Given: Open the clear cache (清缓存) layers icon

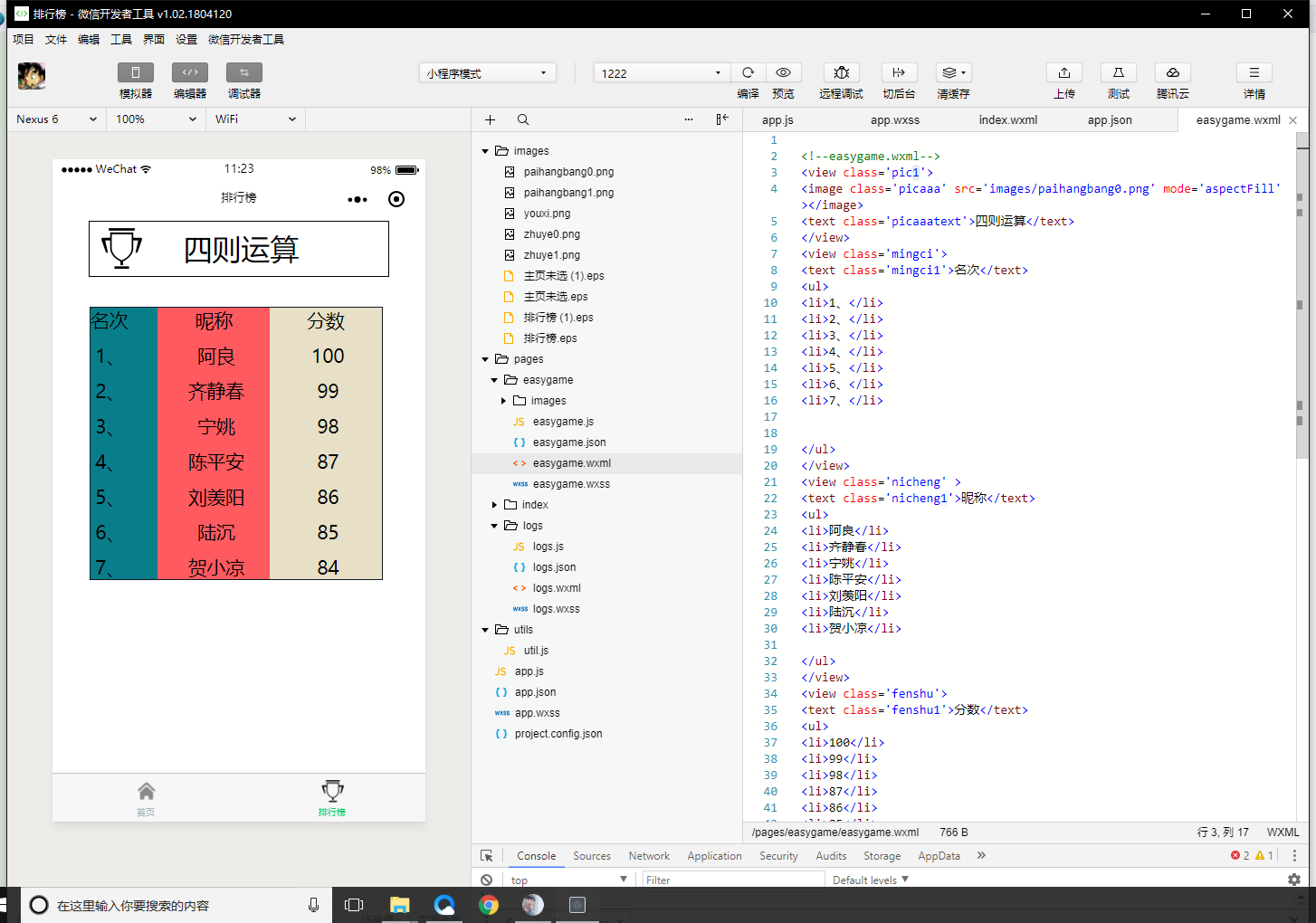Looking at the screenshot, I should (x=953, y=72).
